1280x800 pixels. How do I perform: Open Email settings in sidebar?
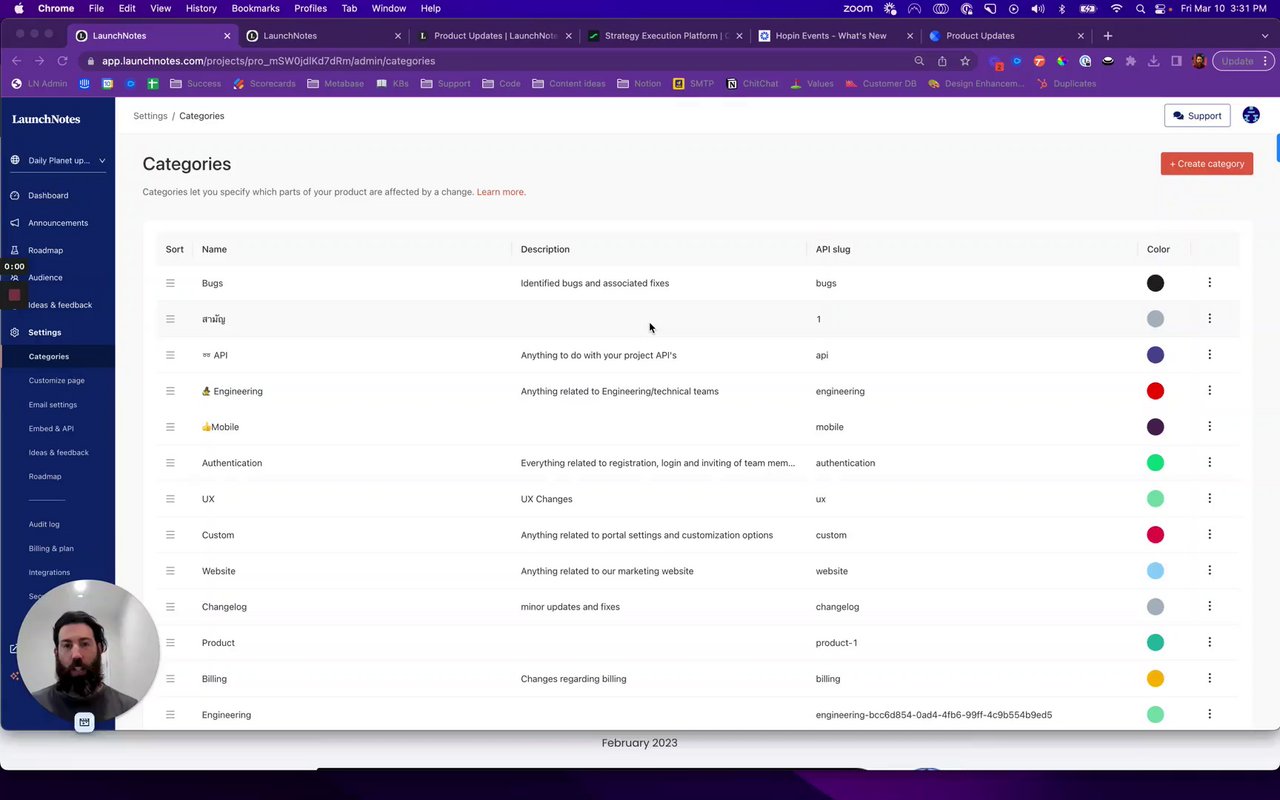[53, 405]
